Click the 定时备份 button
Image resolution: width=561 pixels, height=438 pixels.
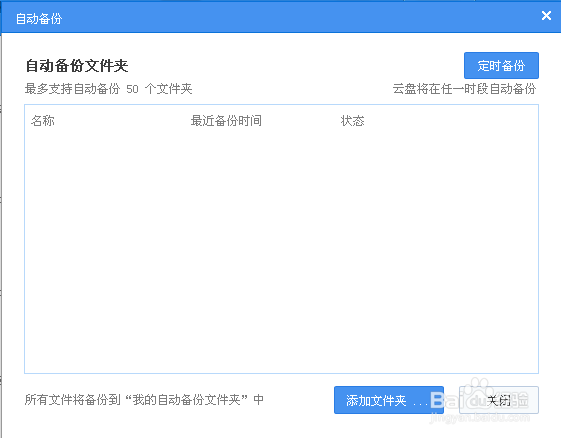(501, 65)
